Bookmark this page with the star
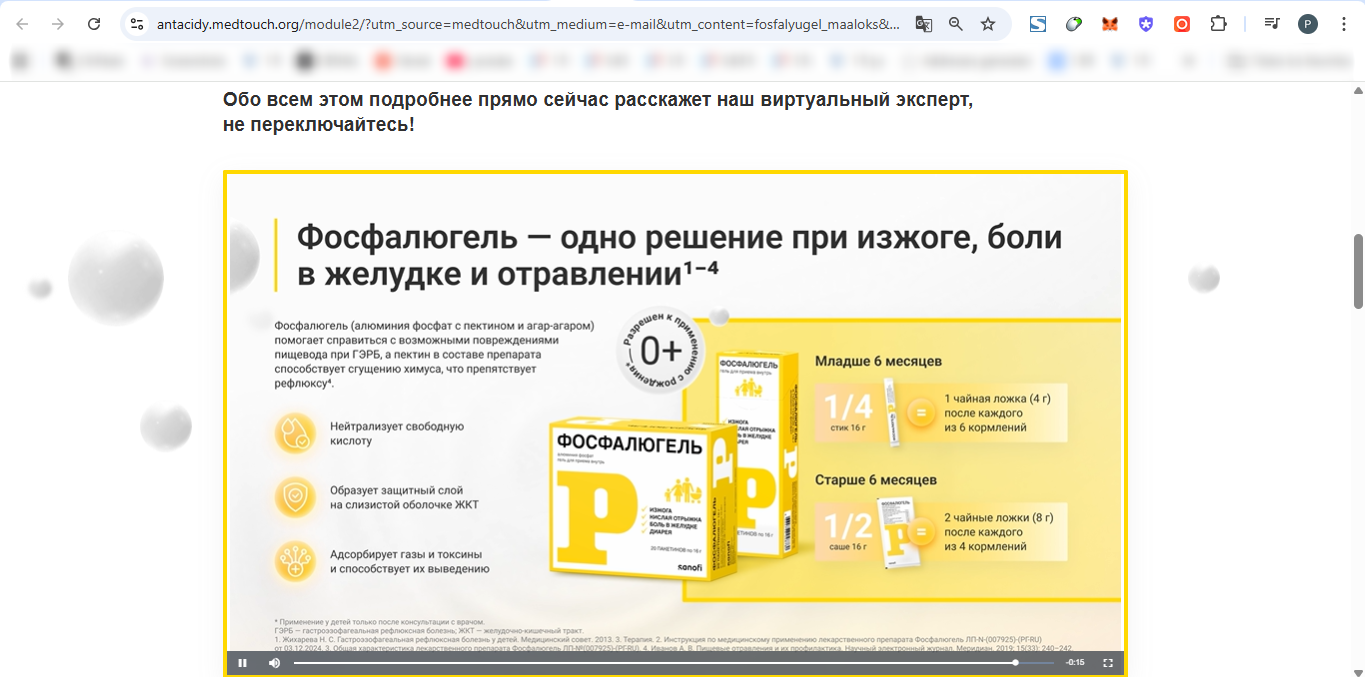The width and height of the screenshot is (1365, 677). [x=988, y=24]
